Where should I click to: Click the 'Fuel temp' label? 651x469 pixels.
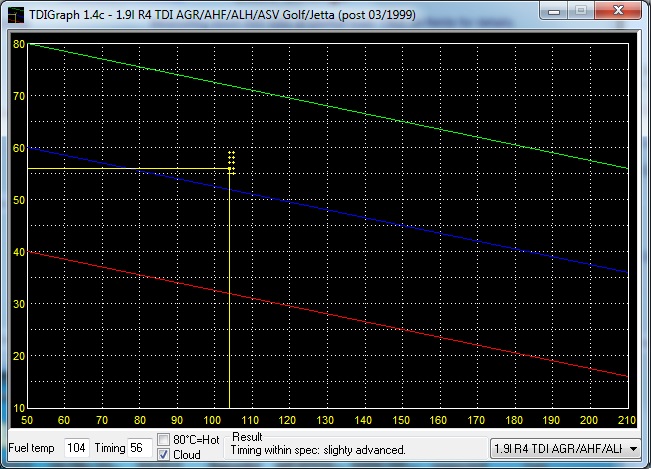point(32,448)
